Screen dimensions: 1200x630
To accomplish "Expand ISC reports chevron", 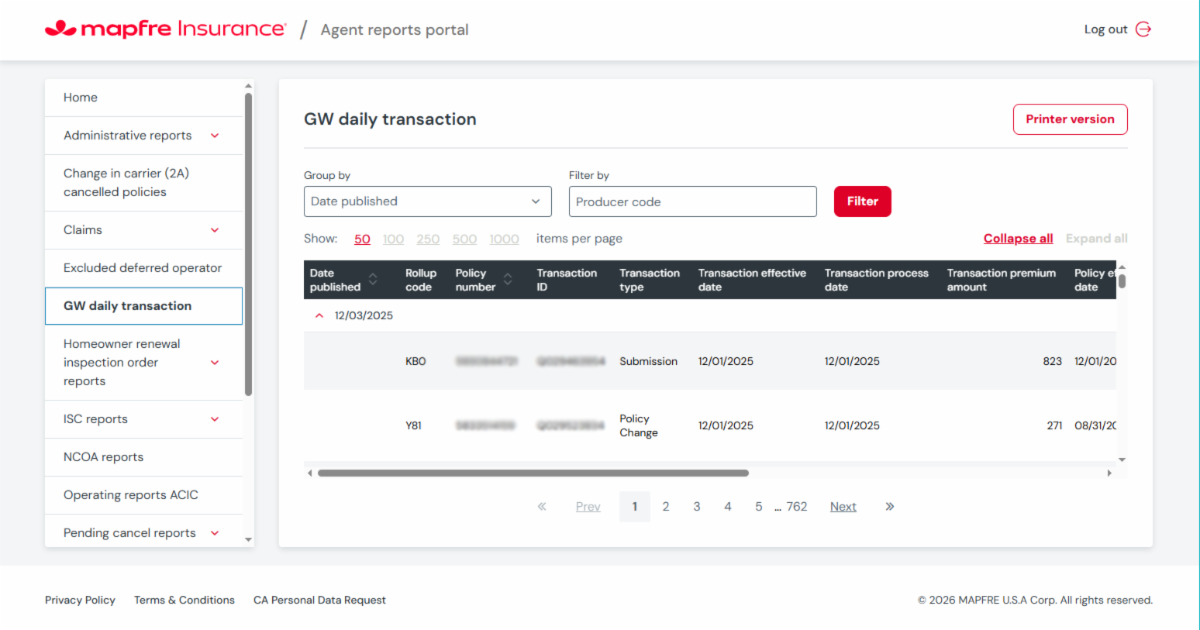I will [x=214, y=419].
